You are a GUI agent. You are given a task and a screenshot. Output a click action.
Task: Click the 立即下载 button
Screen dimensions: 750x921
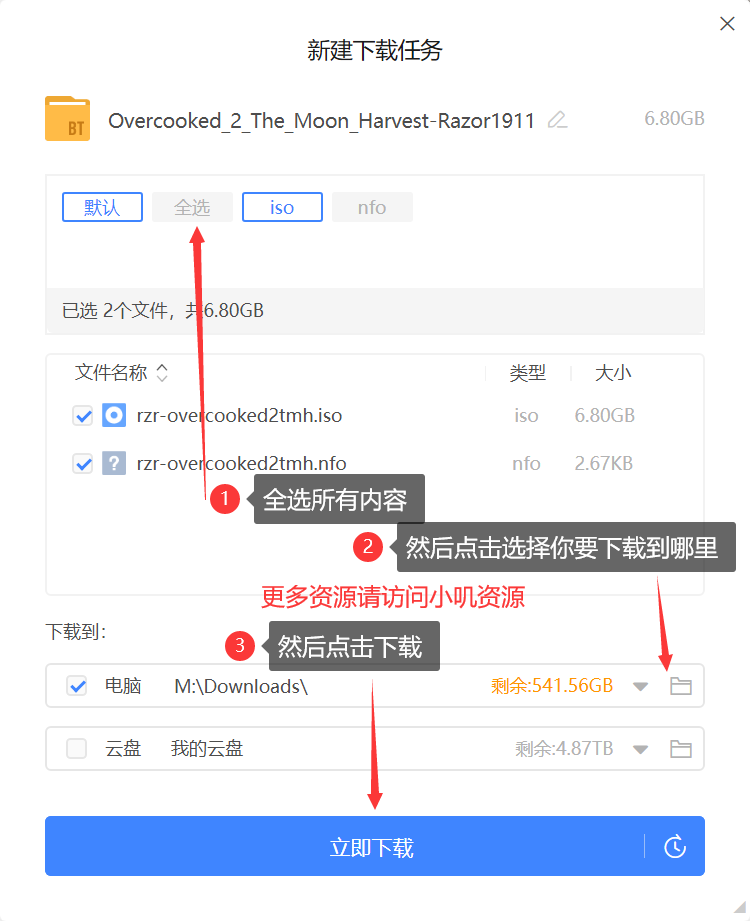(x=375, y=846)
